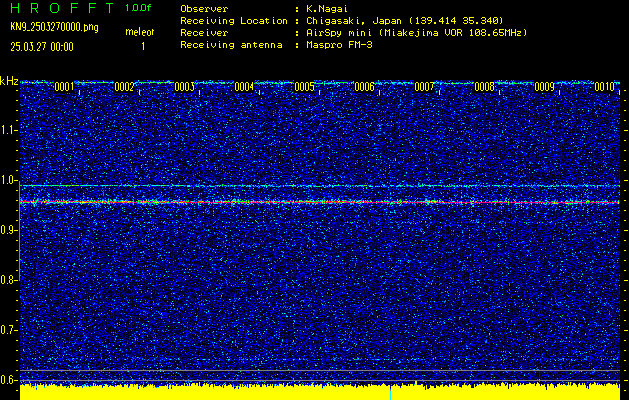This screenshot has width=629, height=400.
Task: Select the meteor count value 1
Action: [143, 47]
